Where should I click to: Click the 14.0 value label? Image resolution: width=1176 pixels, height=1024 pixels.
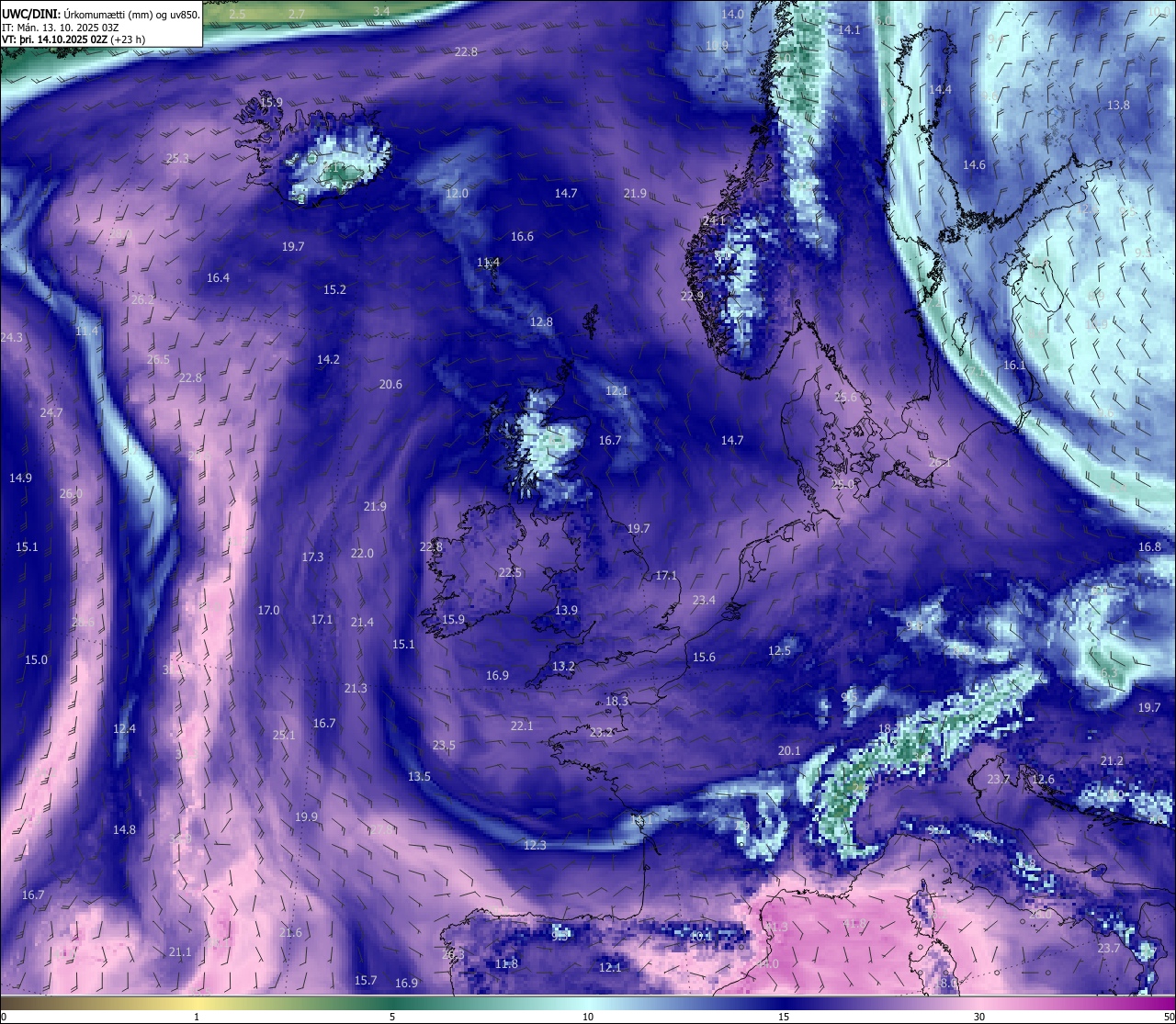[733, 14]
